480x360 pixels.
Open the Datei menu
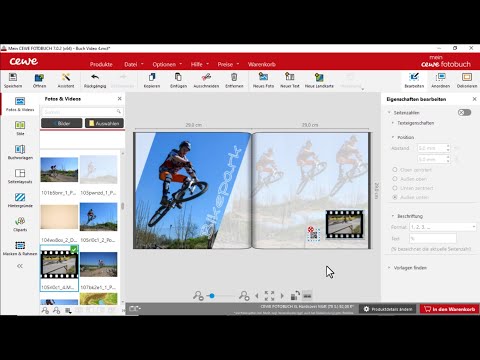tap(133, 64)
